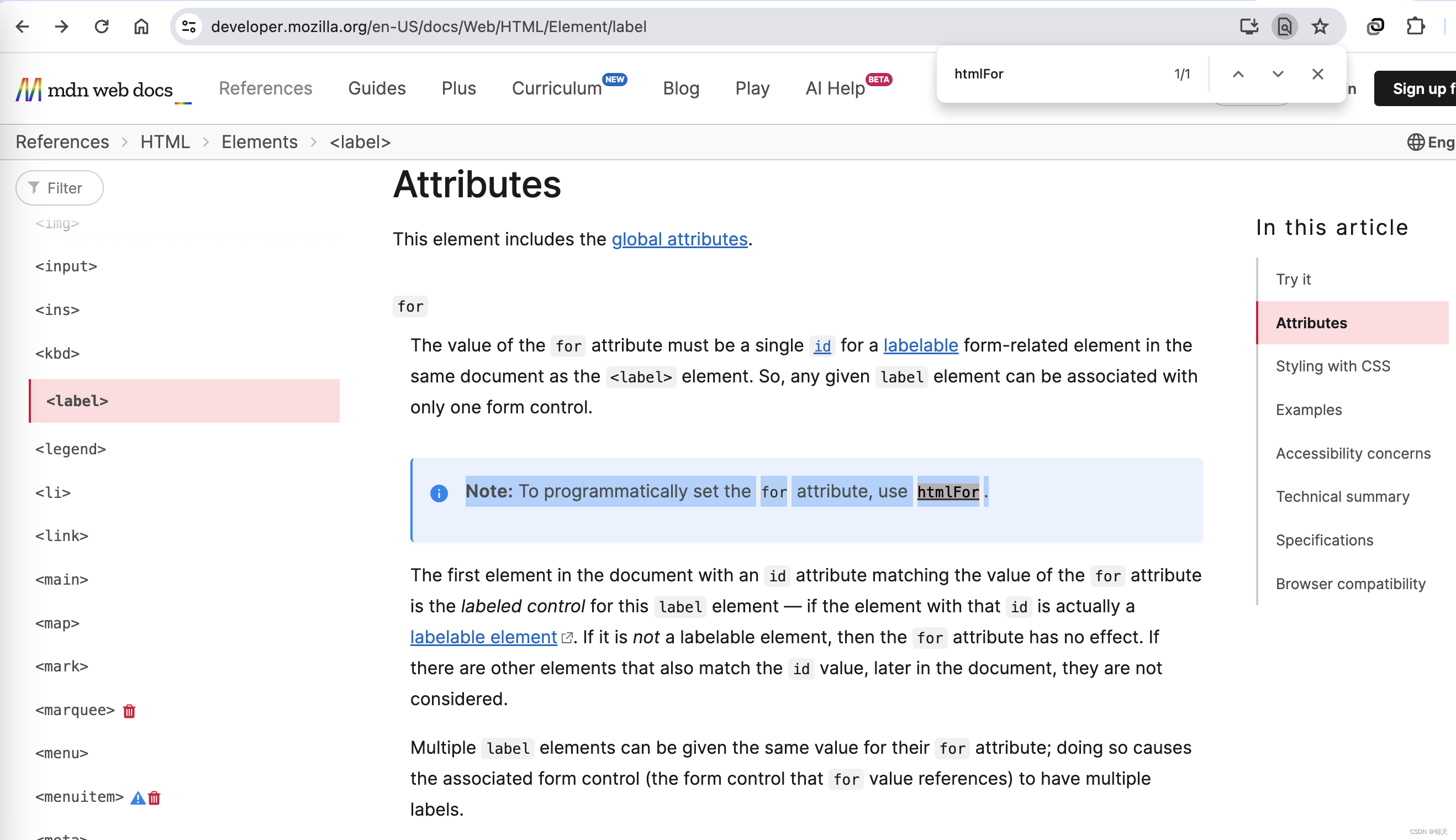The width and height of the screenshot is (1456, 840).
Task: Open <menuitem> in the sidebar
Action: (x=80, y=797)
